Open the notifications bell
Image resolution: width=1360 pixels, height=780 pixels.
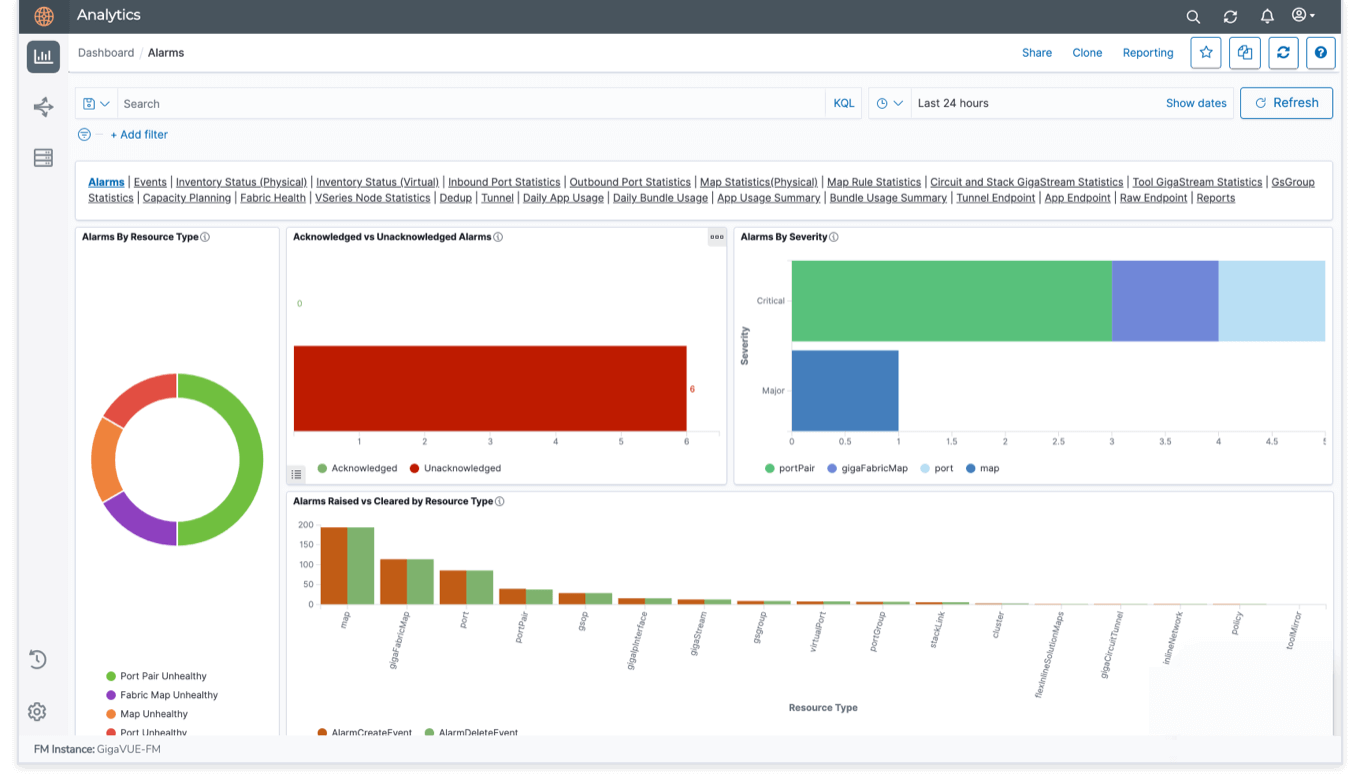coord(1267,17)
